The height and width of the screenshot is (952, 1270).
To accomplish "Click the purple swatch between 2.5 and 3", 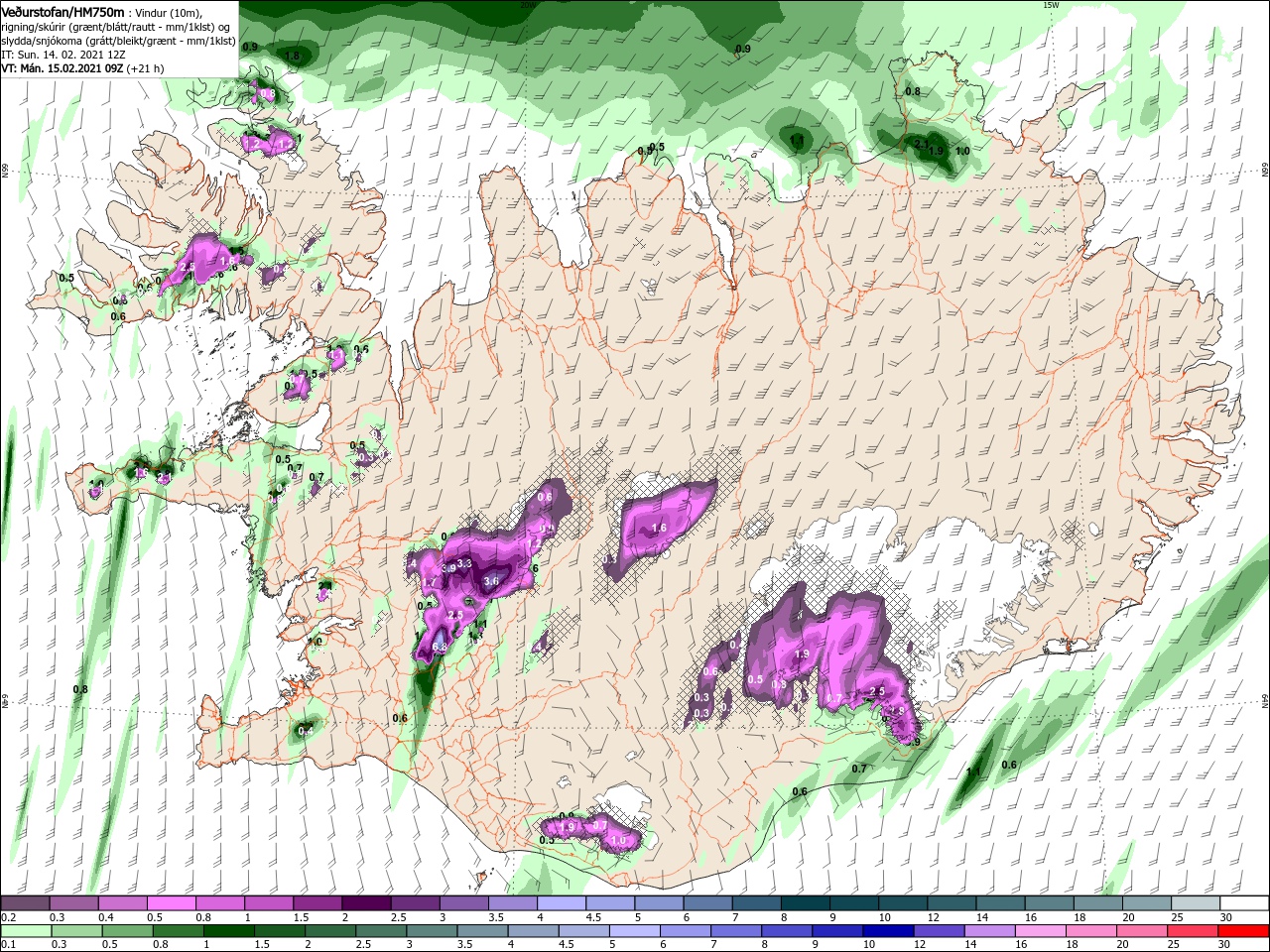I will (x=415, y=903).
